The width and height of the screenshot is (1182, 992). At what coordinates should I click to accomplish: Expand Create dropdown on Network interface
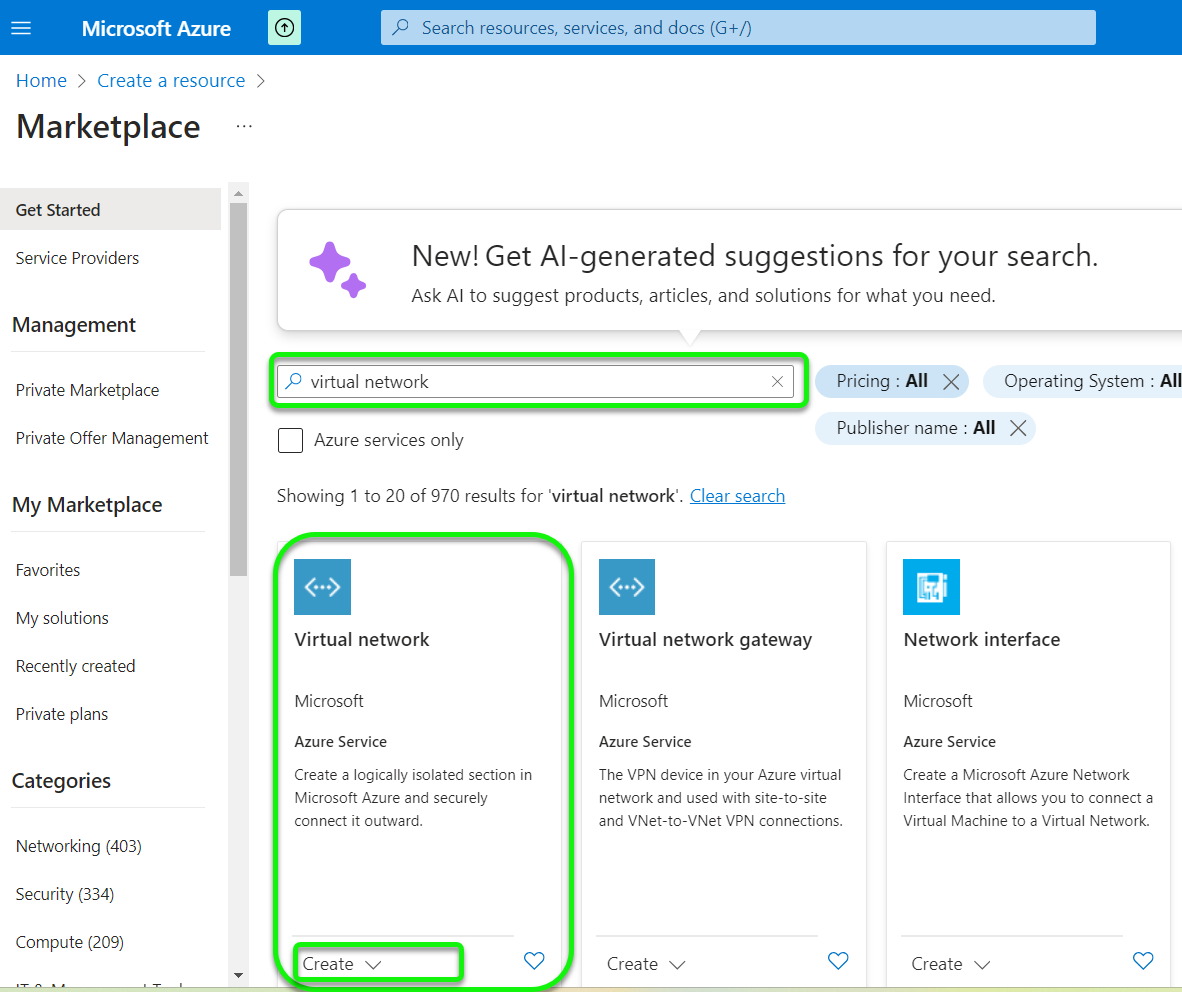(x=982, y=965)
